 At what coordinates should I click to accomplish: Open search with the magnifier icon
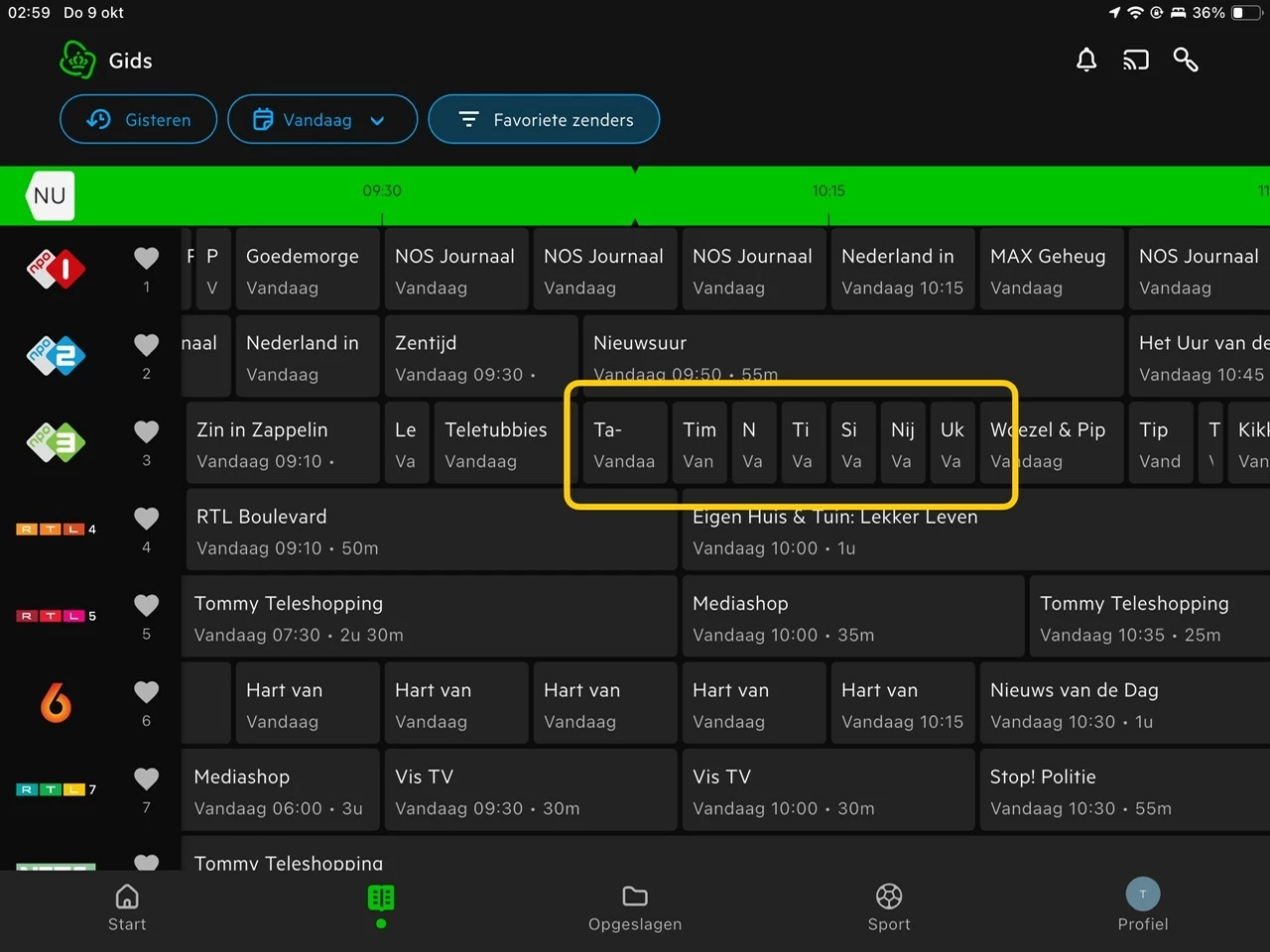1186,60
